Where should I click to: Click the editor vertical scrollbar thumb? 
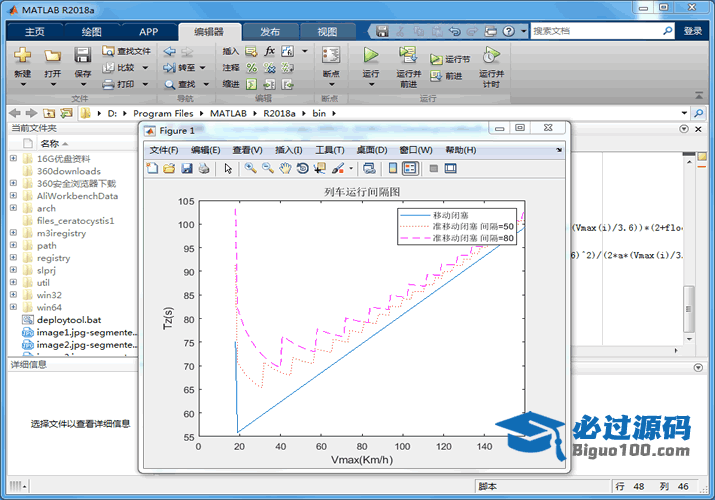(688, 309)
